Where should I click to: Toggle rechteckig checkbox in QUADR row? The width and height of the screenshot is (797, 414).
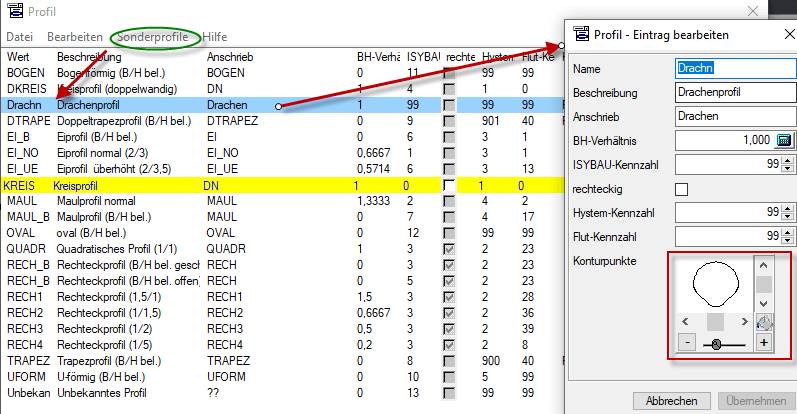(x=450, y=249)
